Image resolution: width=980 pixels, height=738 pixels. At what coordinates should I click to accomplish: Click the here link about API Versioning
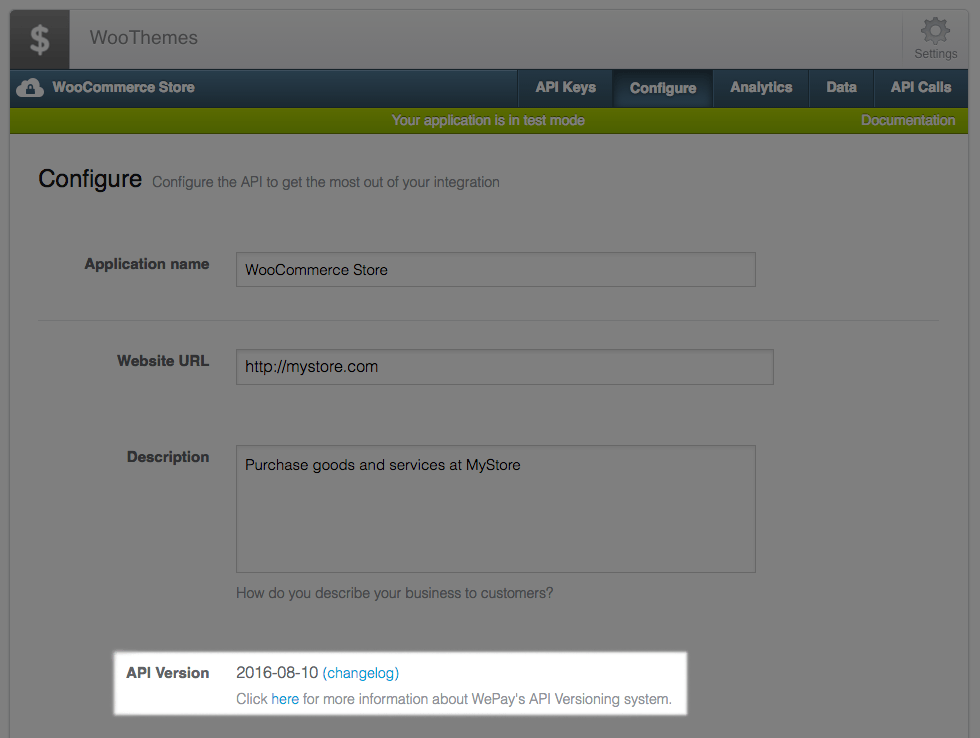tap(285, 699)
